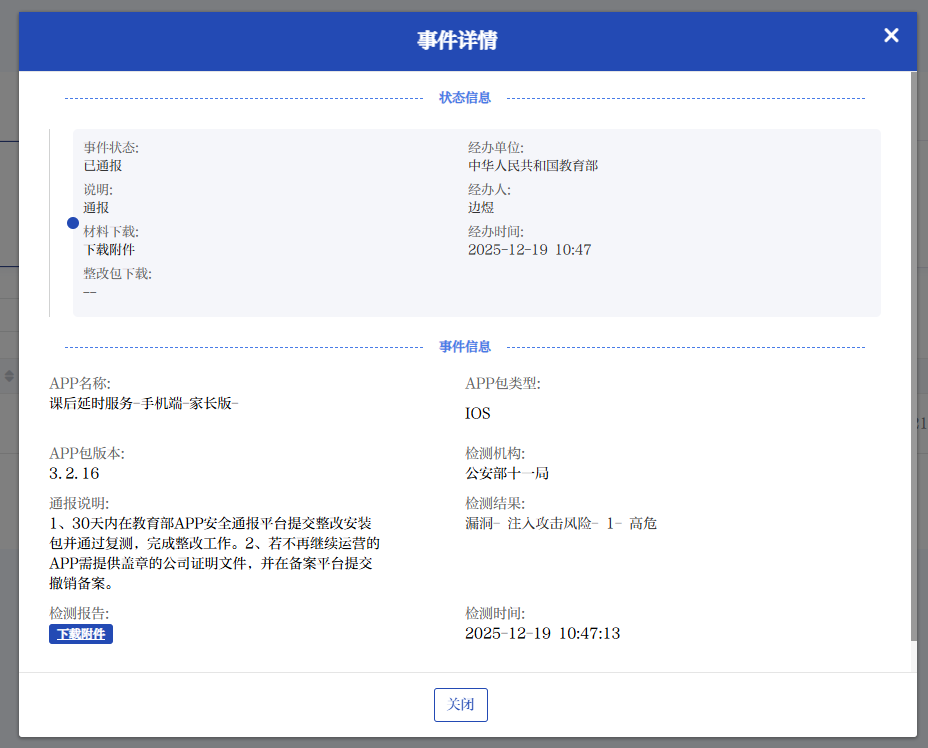
Task: Click the 检测时间 value 2025-12-19 10:47:13
Action: pyautogui.click(x=542, y=634)
